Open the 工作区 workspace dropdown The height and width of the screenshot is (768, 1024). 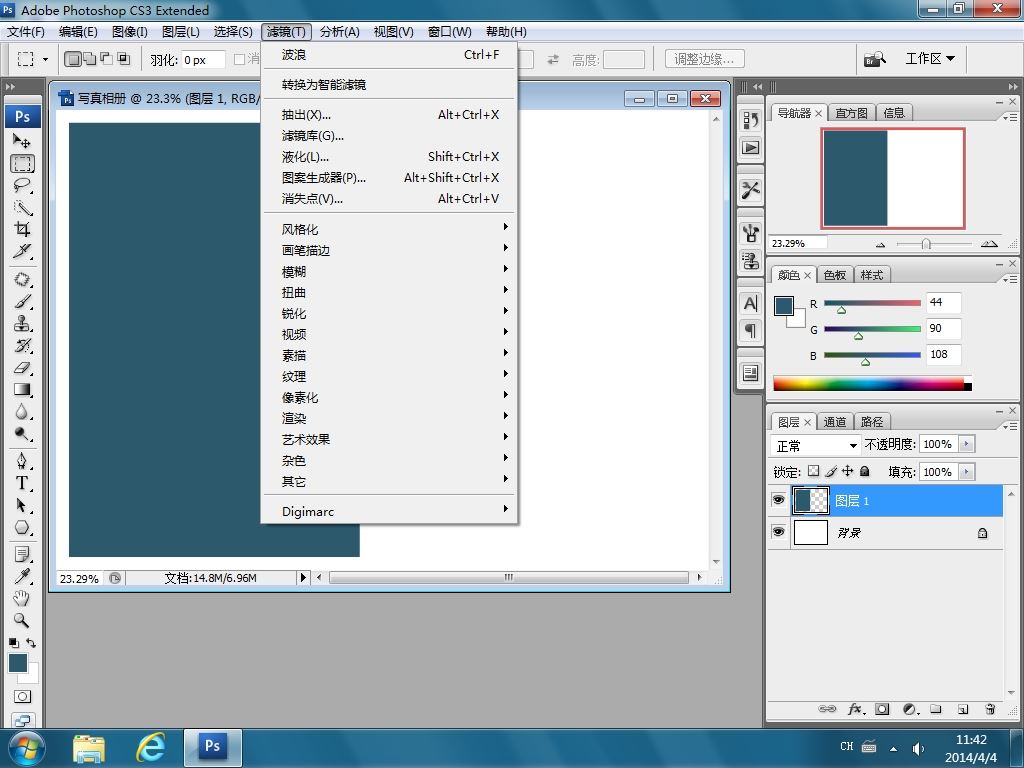[930, 59]
